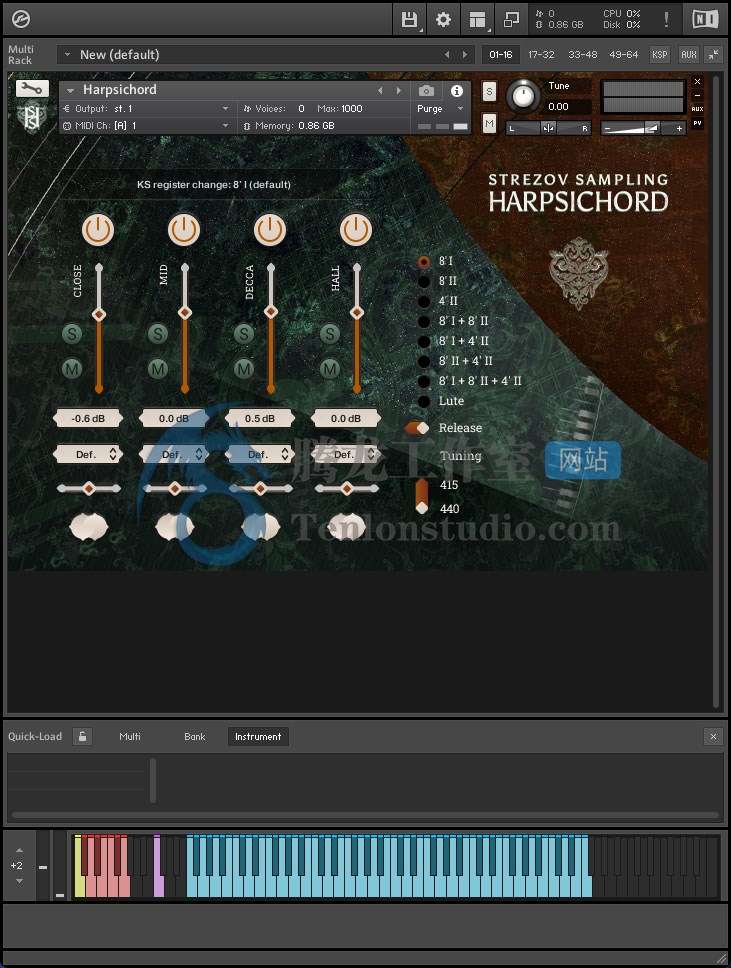The height and width of the screenshot is (968, 731).
Task: Open the Purge dropdown menu
Action: 440,109
